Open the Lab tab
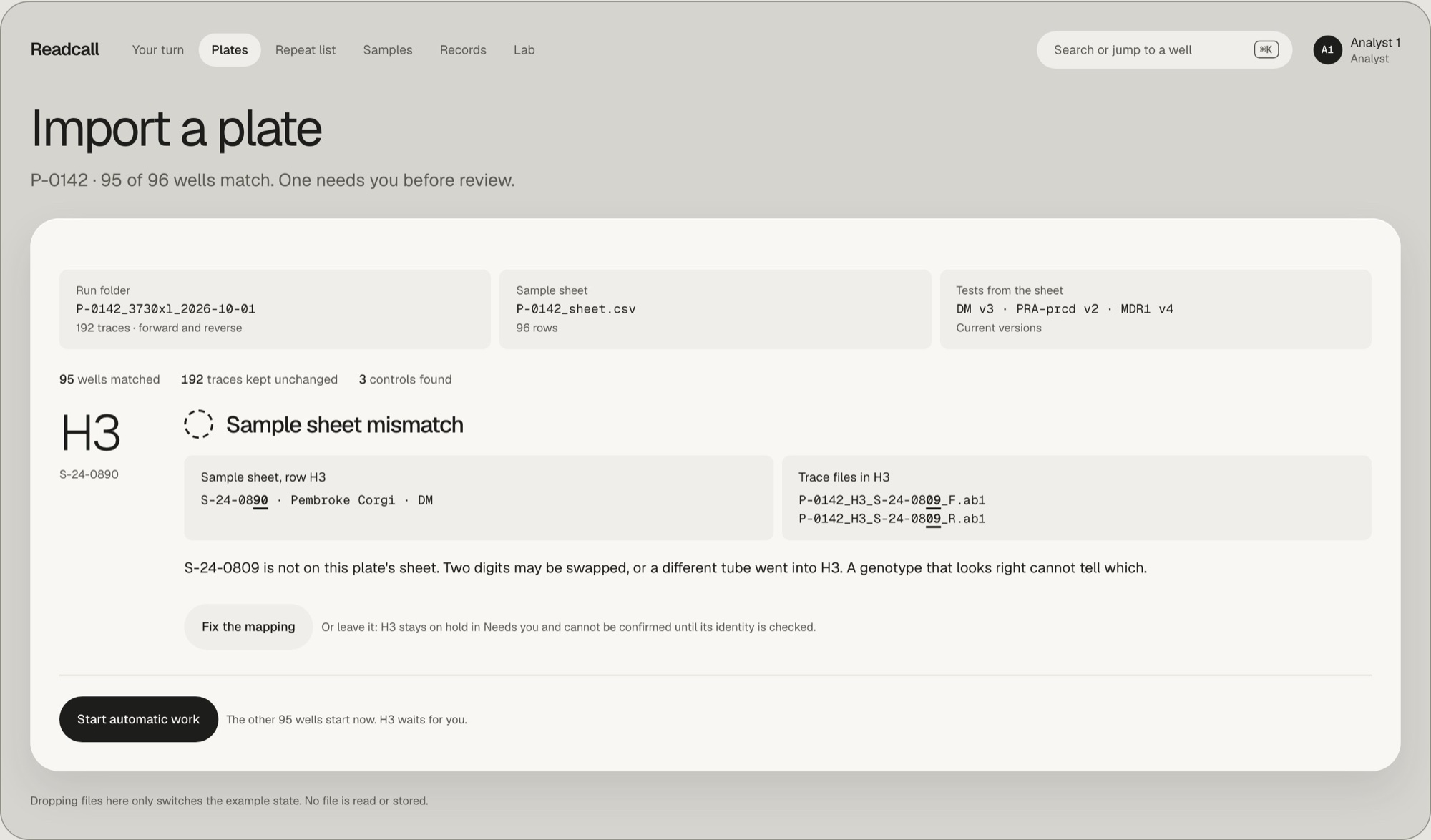This screenshot has height=840, width=1431. tap(524, 50)
